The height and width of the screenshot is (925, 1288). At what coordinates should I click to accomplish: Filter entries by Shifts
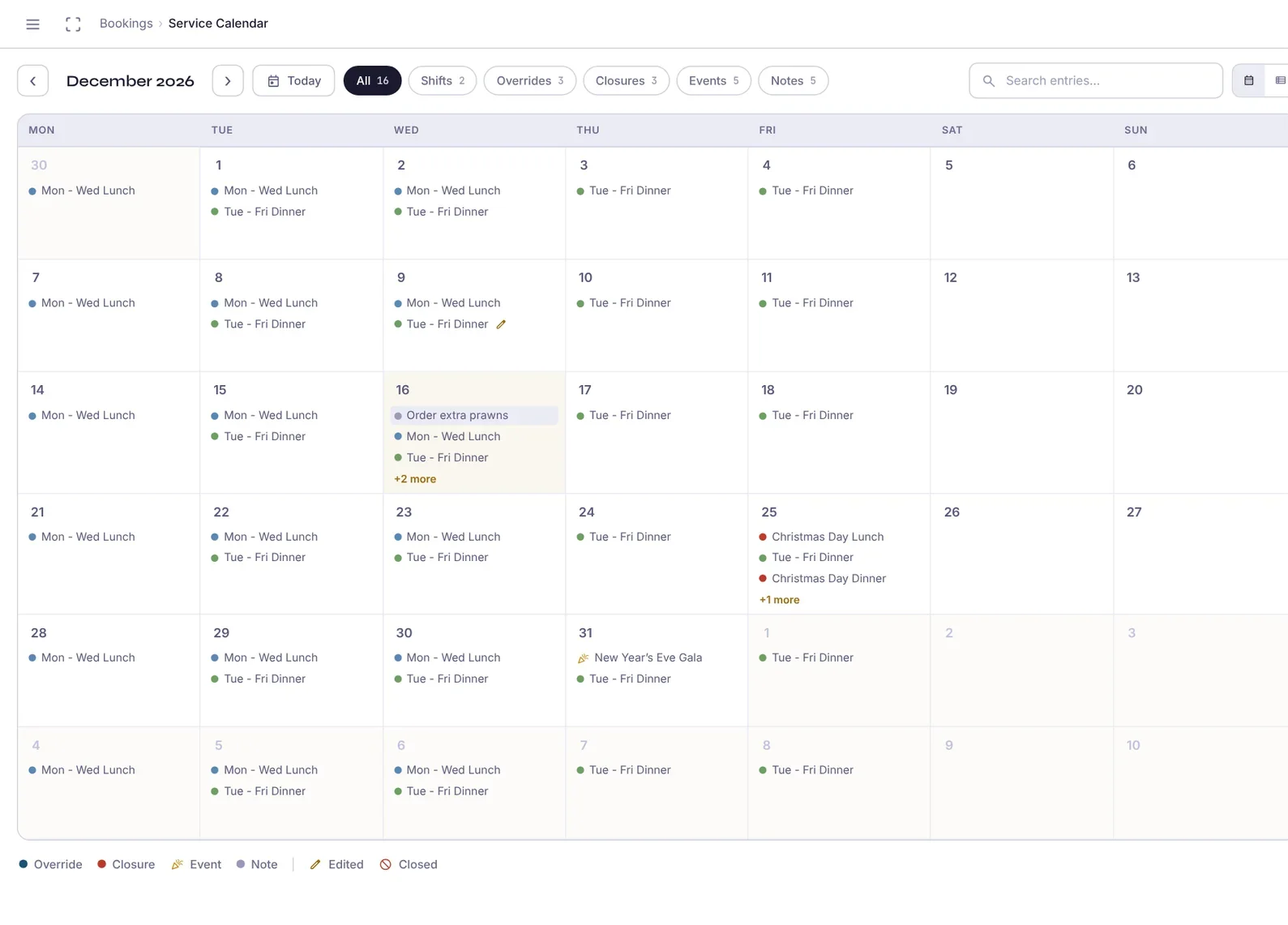tap(443, 81)
